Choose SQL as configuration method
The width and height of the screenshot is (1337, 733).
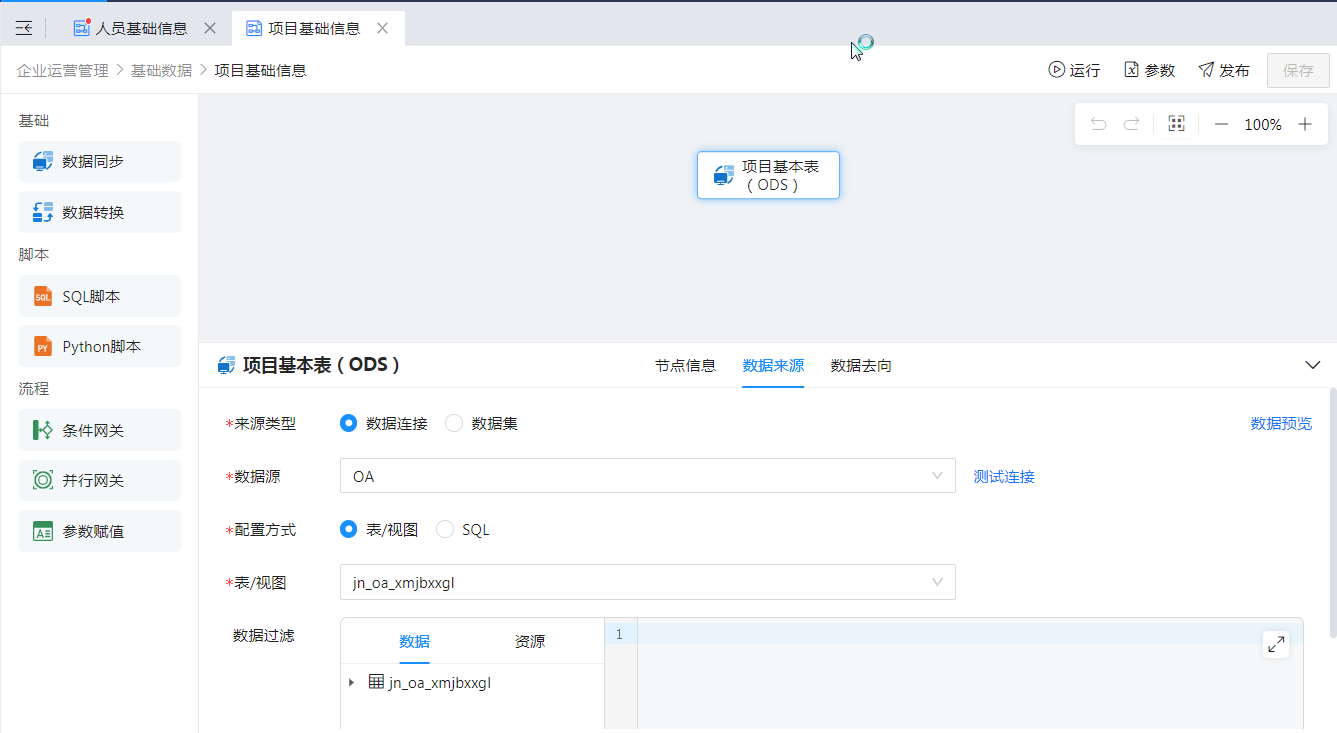(x=446, y=529)
